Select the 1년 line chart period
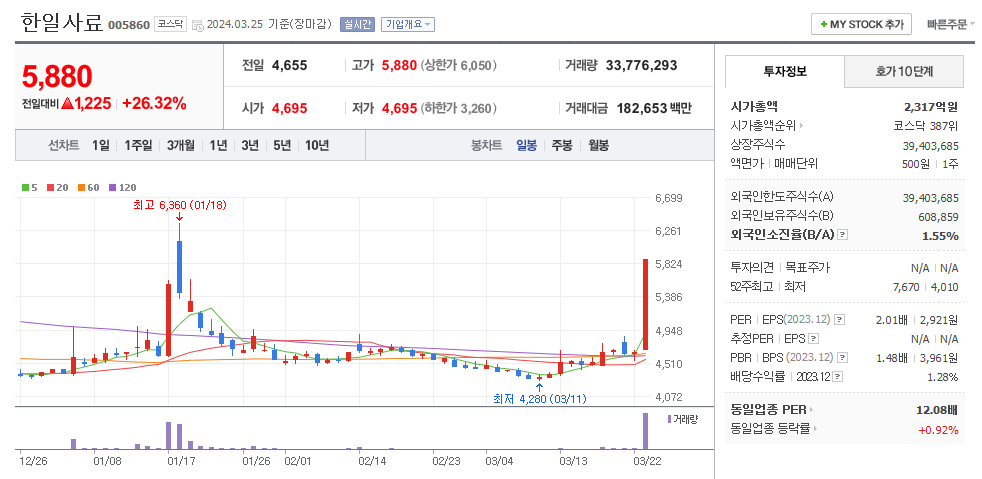 pos(218,146)
